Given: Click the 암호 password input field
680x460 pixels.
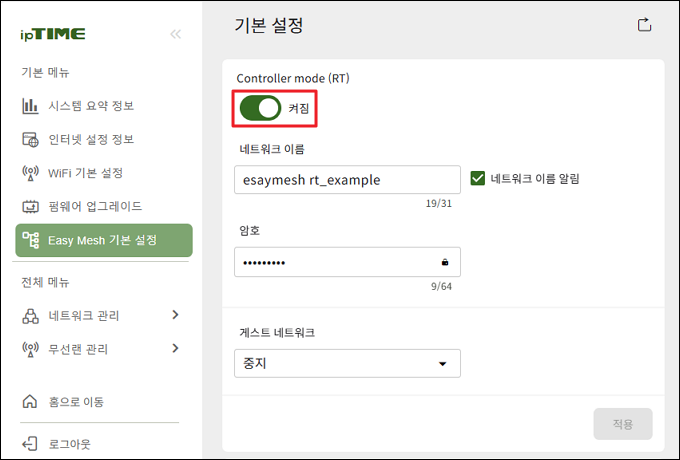Looking at the screenshot, I should [347, 262].
